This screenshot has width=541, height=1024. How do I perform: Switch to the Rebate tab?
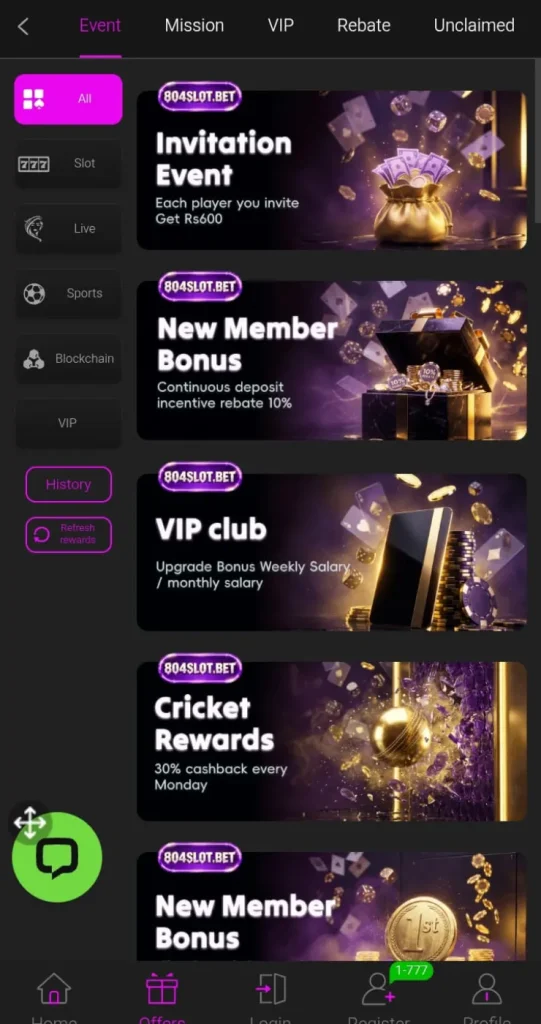(363, 25)
